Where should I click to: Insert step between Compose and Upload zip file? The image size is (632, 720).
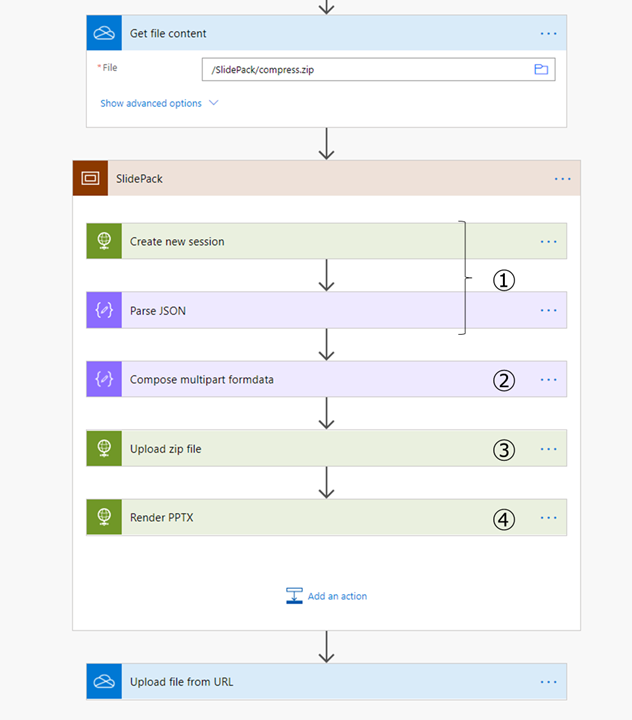327,413
